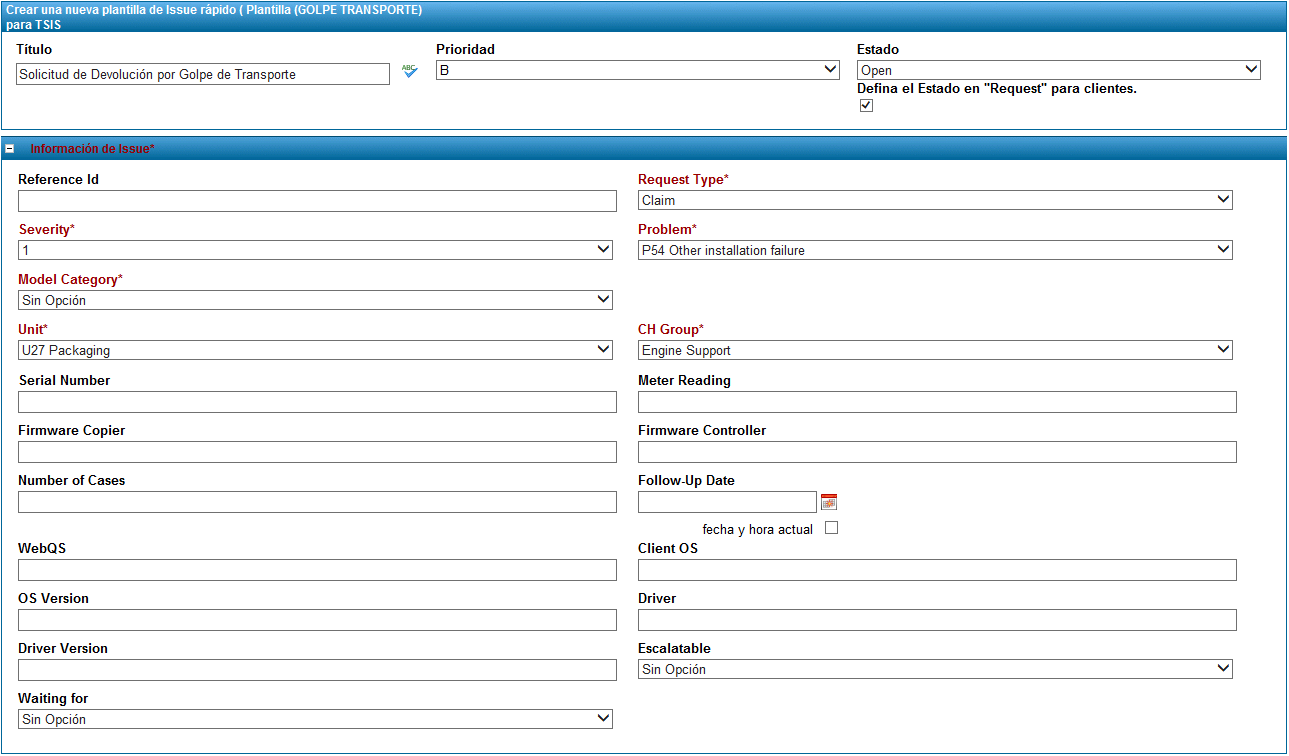Select the Meter Reading input box
The width and height of the screenshot is (1289, 756).
point(937,402)
